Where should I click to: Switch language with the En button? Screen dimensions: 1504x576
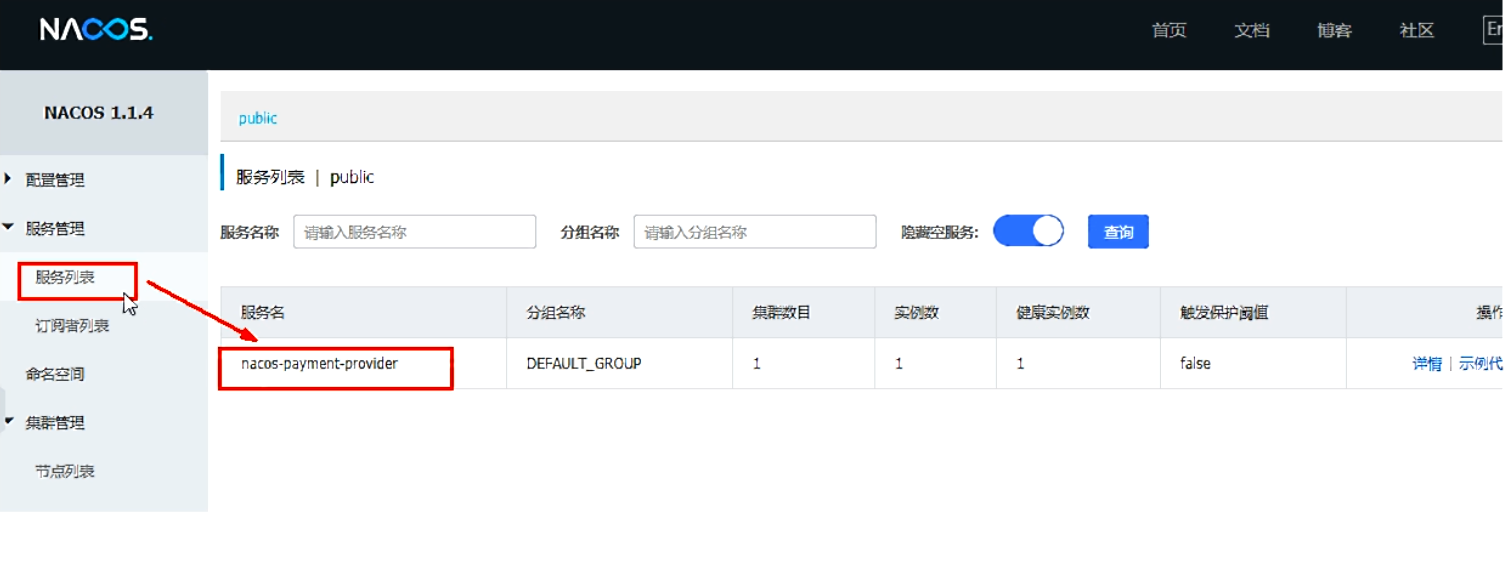tap(1492, 29)
